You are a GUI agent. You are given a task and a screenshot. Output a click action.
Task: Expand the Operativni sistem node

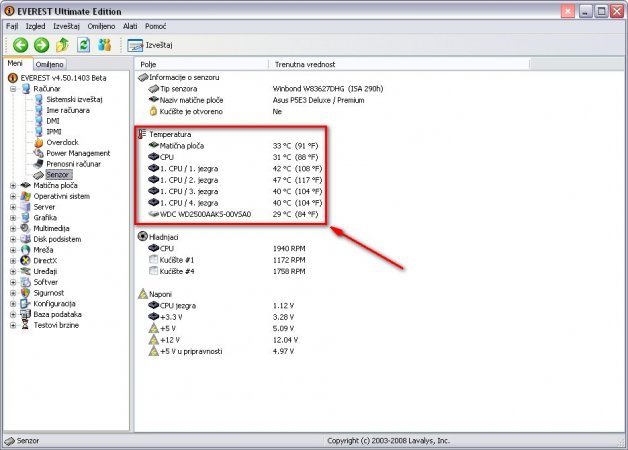pyautogui.click(x=13, y=196)
